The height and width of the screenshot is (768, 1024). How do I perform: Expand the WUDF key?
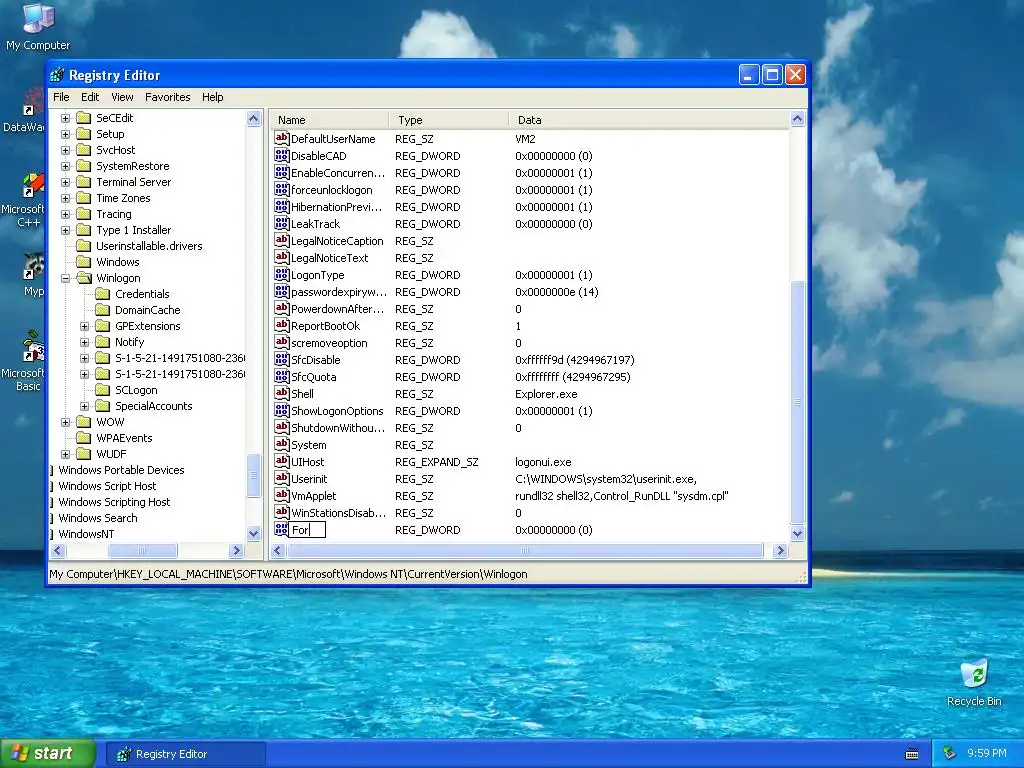[x=65, y=454]
